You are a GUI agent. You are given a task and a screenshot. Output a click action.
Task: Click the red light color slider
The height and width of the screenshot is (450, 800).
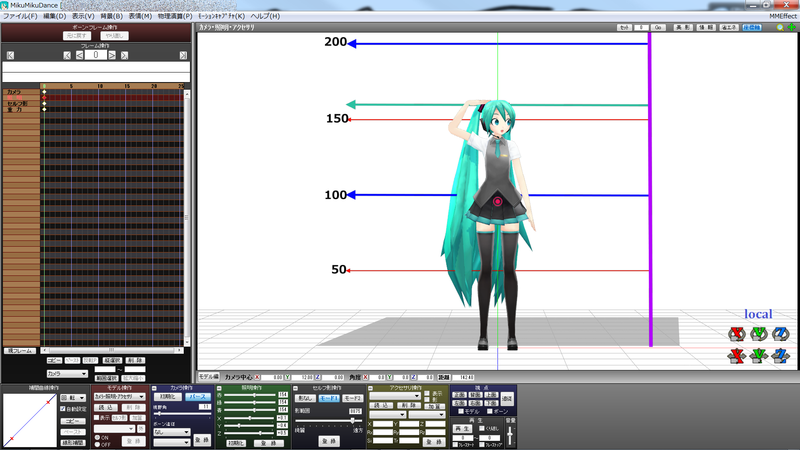[x=250, y=395]
